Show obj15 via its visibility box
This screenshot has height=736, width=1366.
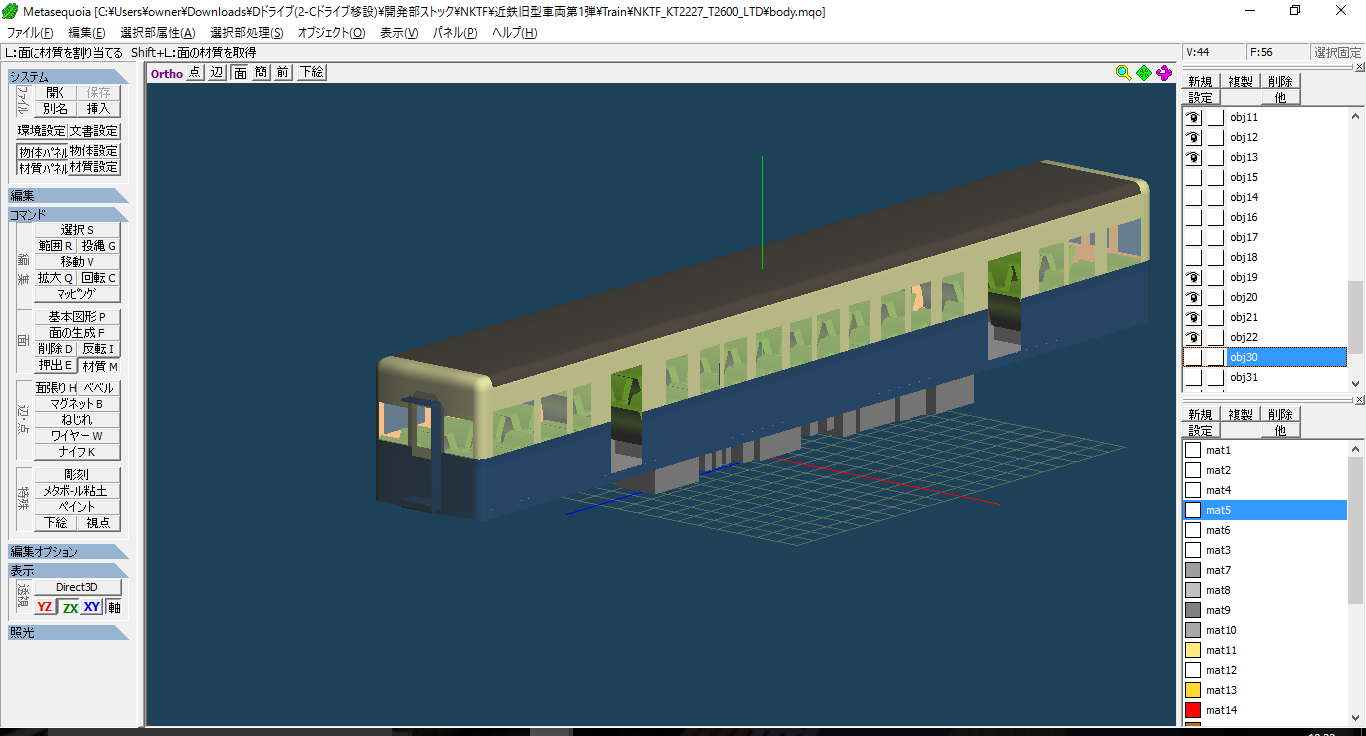[1193, 177]
